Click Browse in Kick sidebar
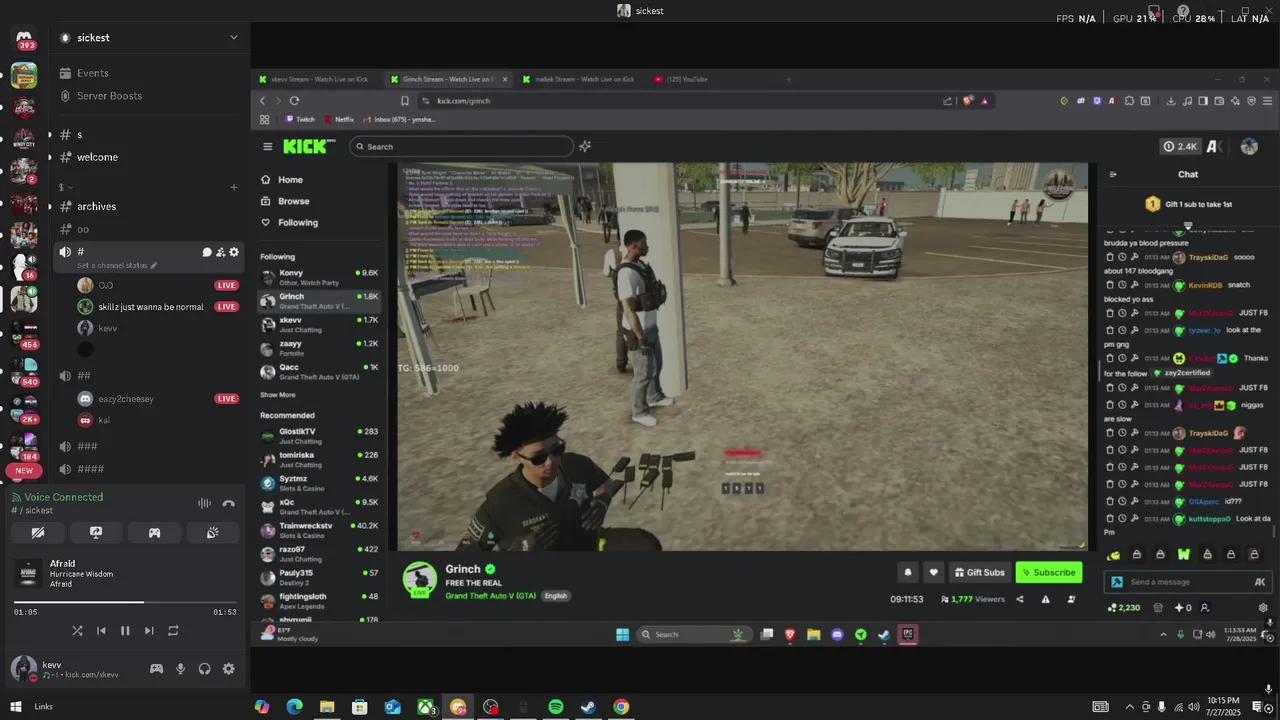The height and width of the screenshot is (720, 1280). 293,201
